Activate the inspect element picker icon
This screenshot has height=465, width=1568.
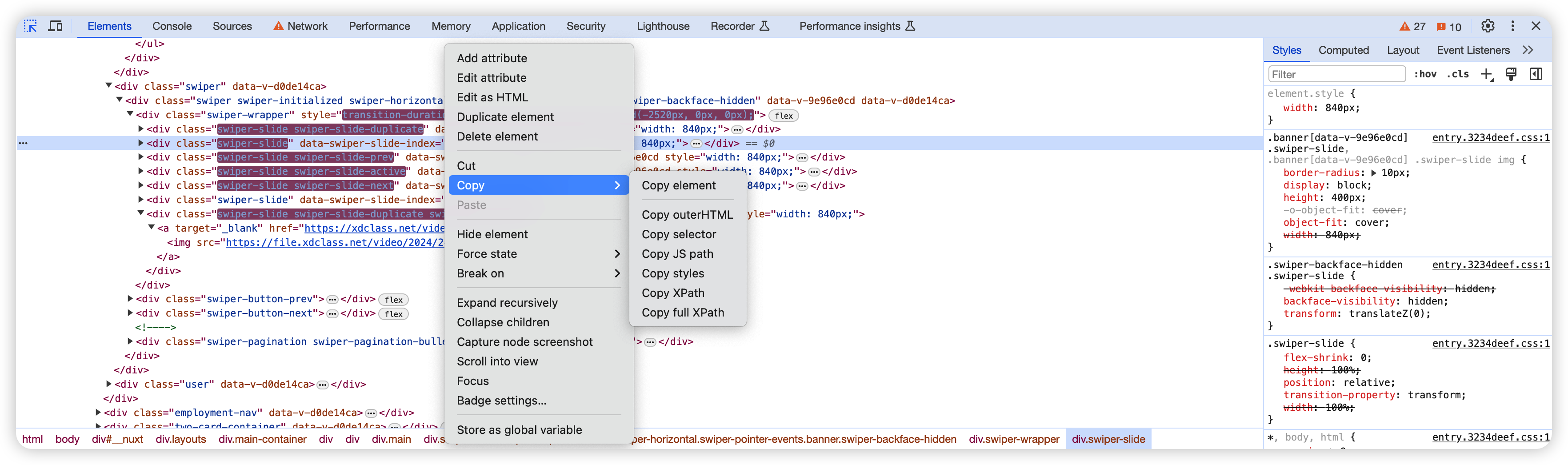click(30, 26)
